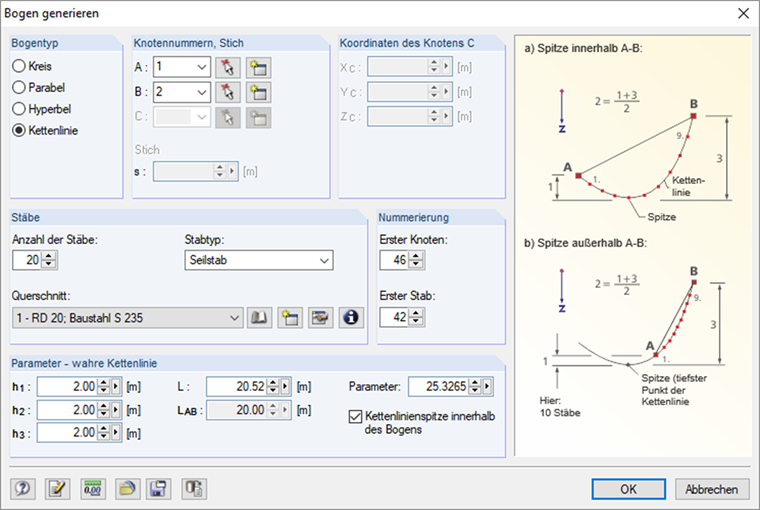Select the Kreis arc type

click(32, 66)
